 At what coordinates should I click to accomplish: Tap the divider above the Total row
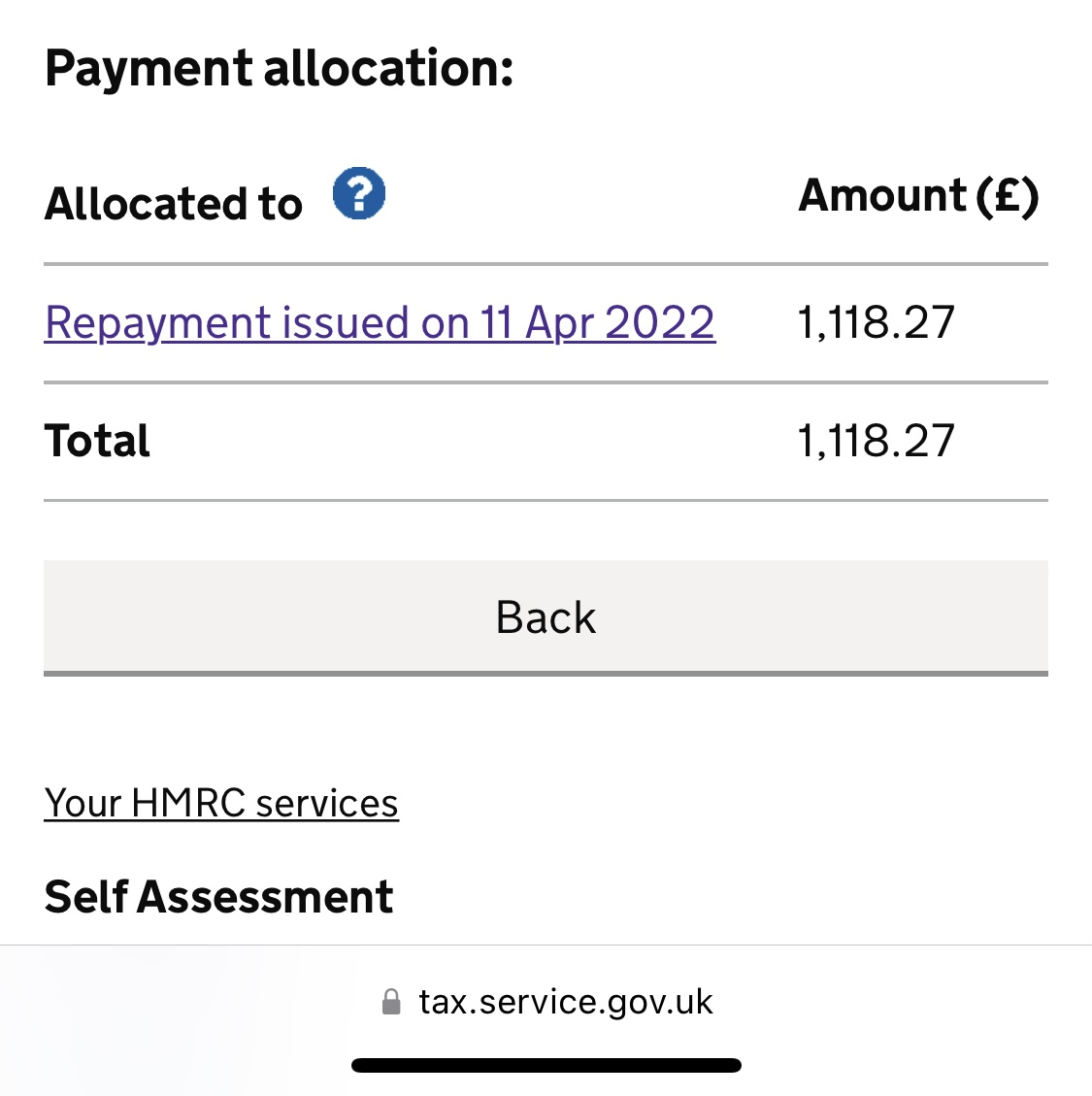[x=546, y=382]
